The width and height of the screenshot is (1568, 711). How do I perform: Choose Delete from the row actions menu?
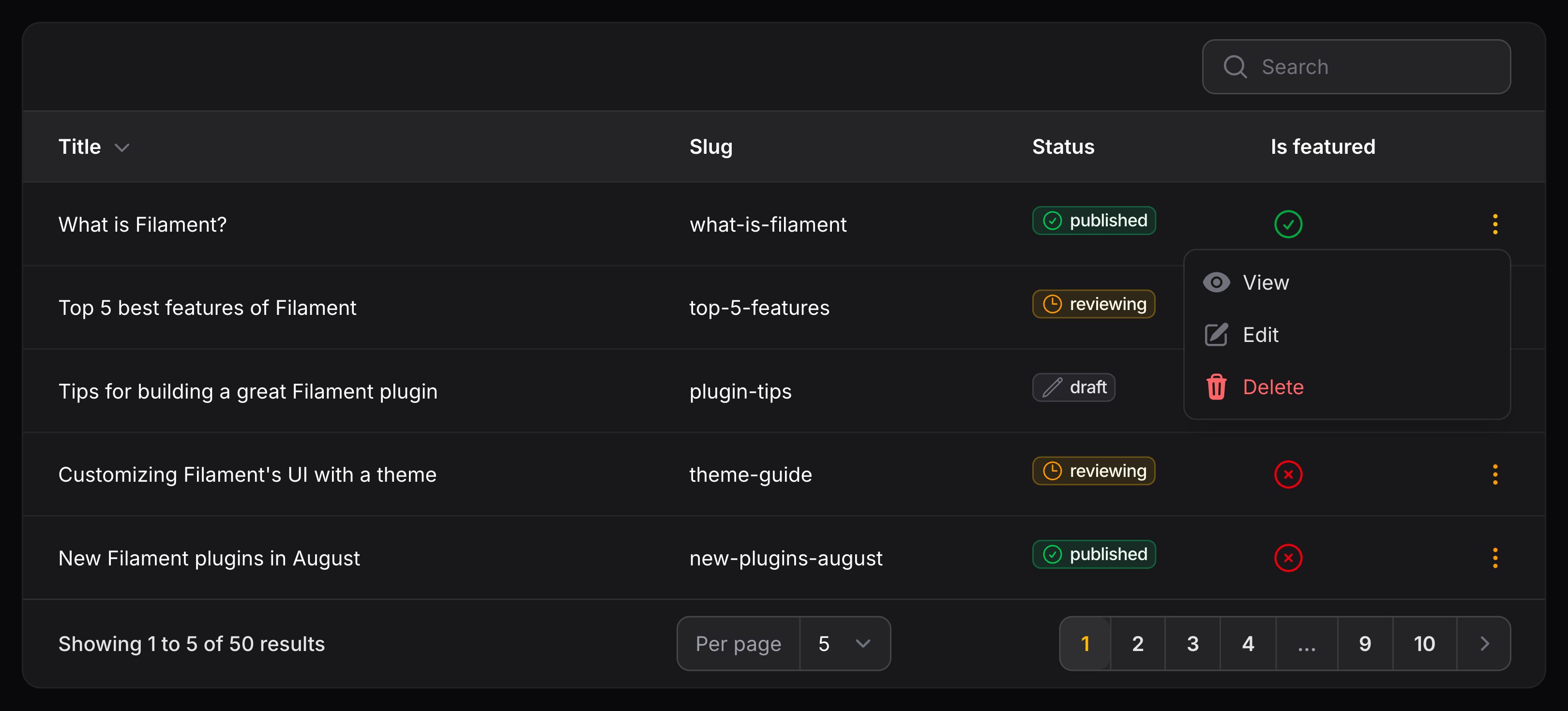pos(1273,387)
